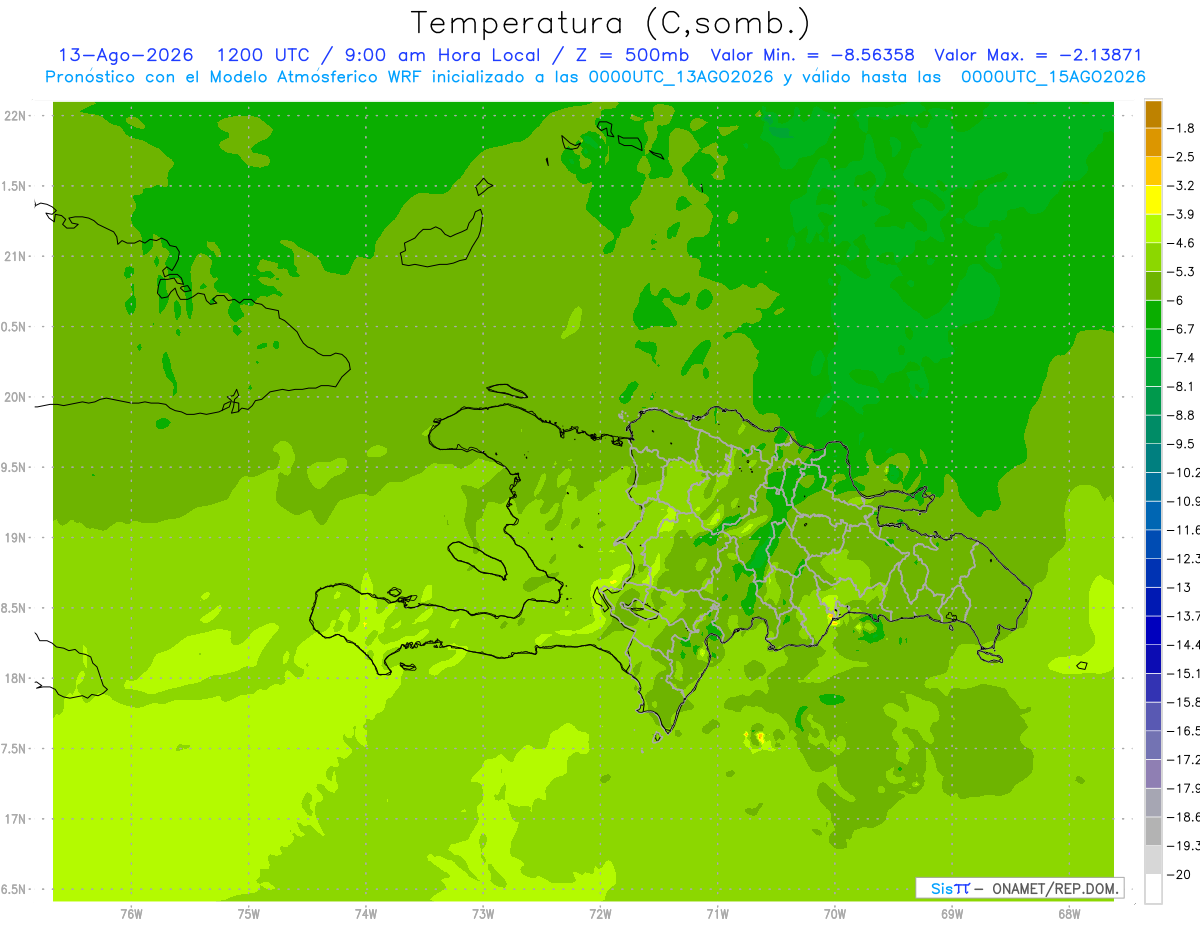Select the '0000UTC_15AGO2026' valid-until time
The width and height of the screenshot is (1200, 927).
click(1053, 77)
